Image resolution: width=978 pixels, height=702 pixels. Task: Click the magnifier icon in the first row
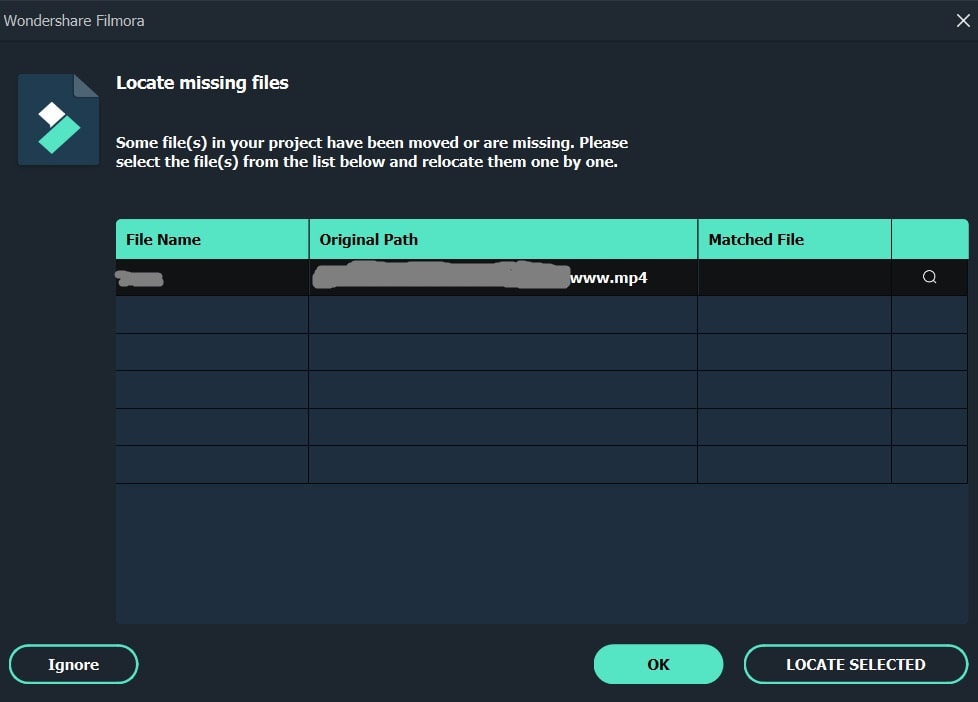(929, 277)
